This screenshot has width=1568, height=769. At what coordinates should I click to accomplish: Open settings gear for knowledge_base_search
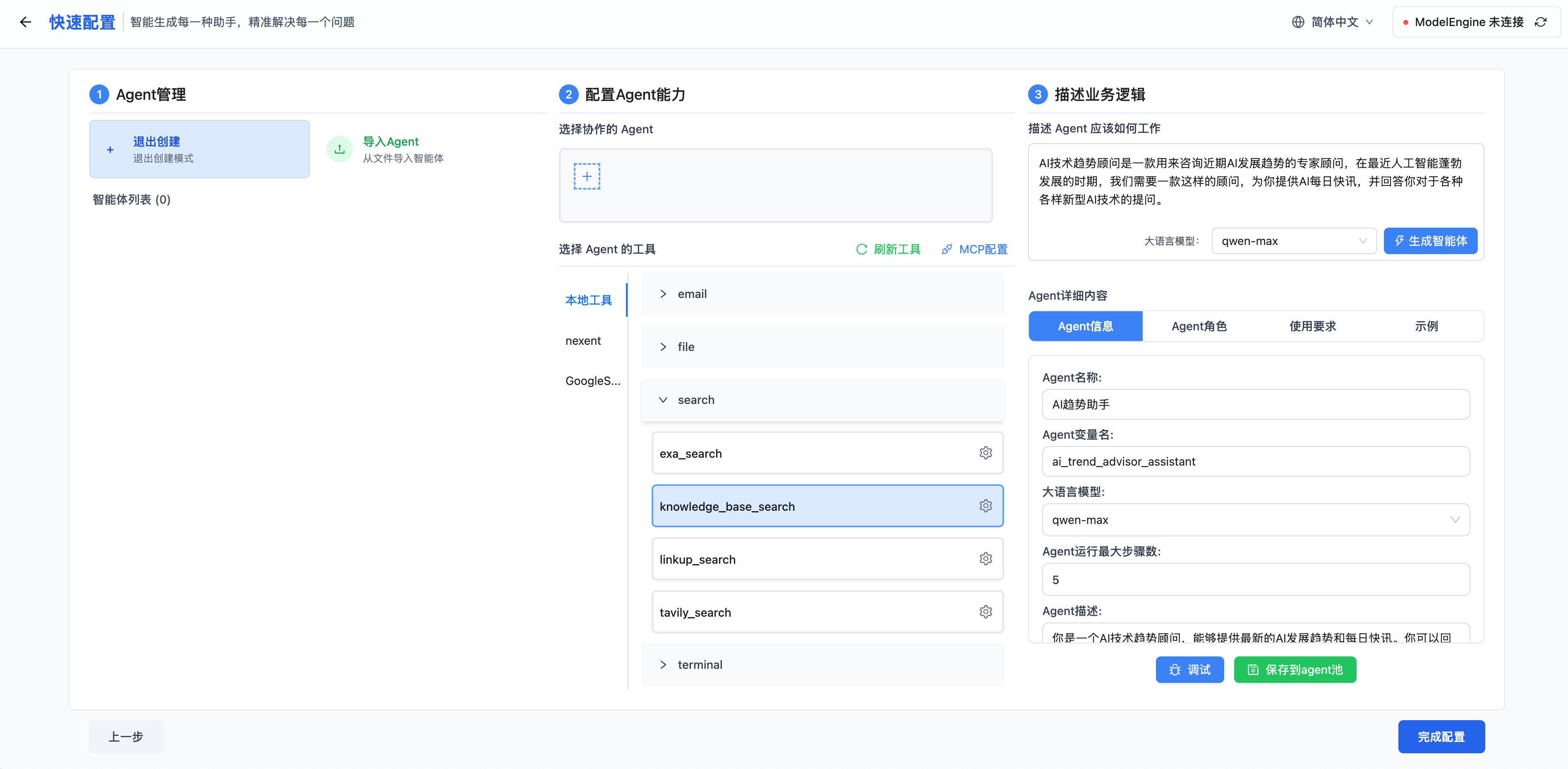click(x=985, y=506)
